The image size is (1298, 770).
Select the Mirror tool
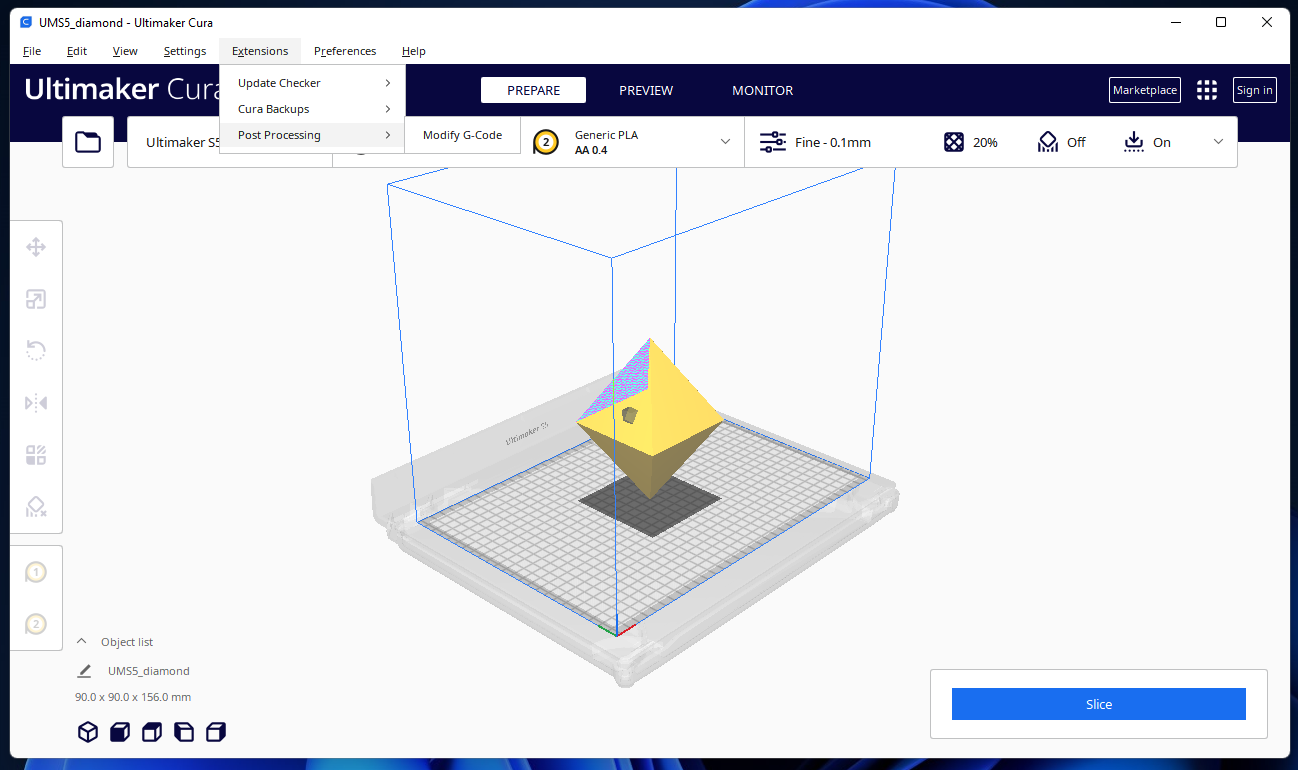click(x=36, y=403)
